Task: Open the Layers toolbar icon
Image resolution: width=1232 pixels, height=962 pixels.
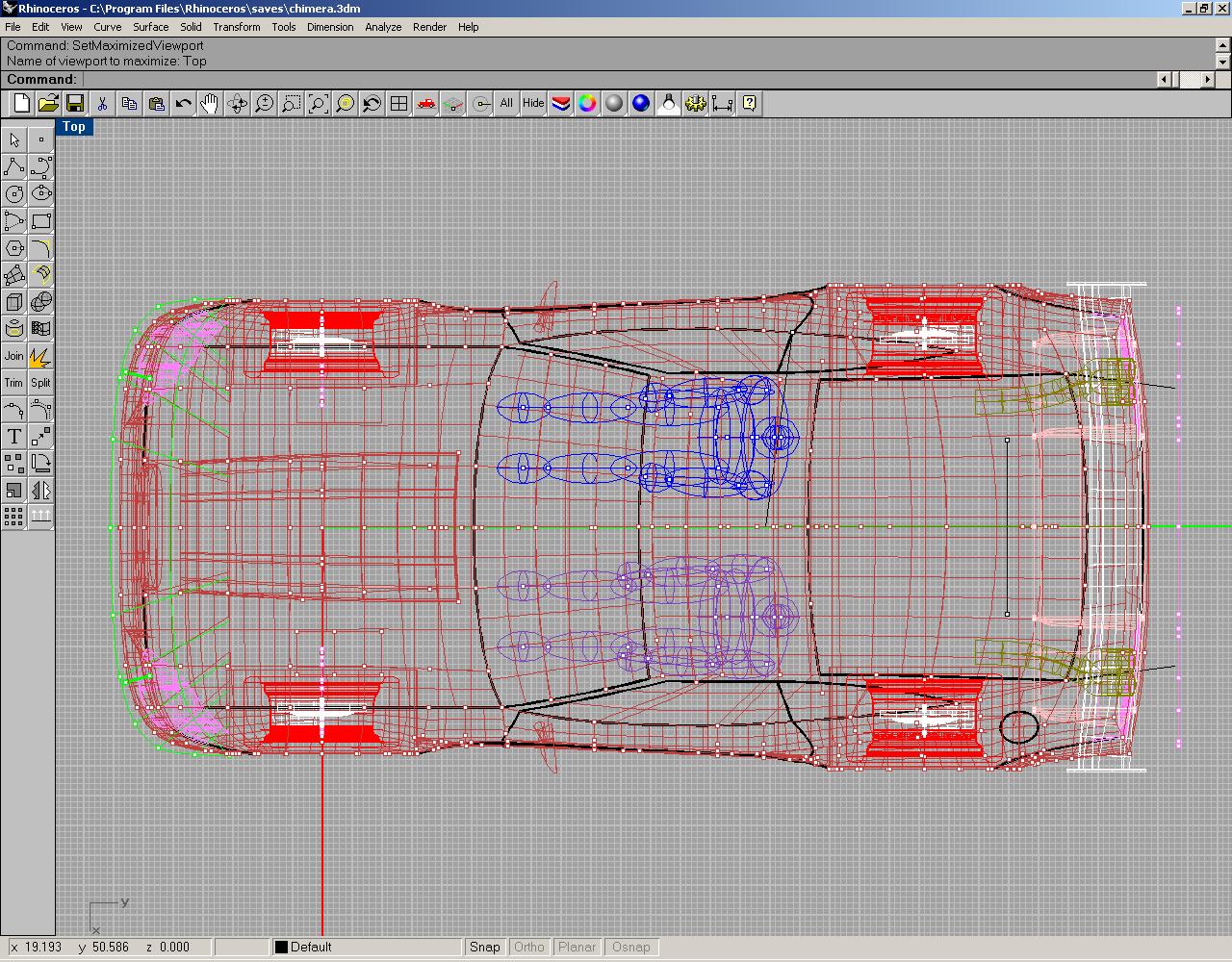Action: tap(560, 104)
